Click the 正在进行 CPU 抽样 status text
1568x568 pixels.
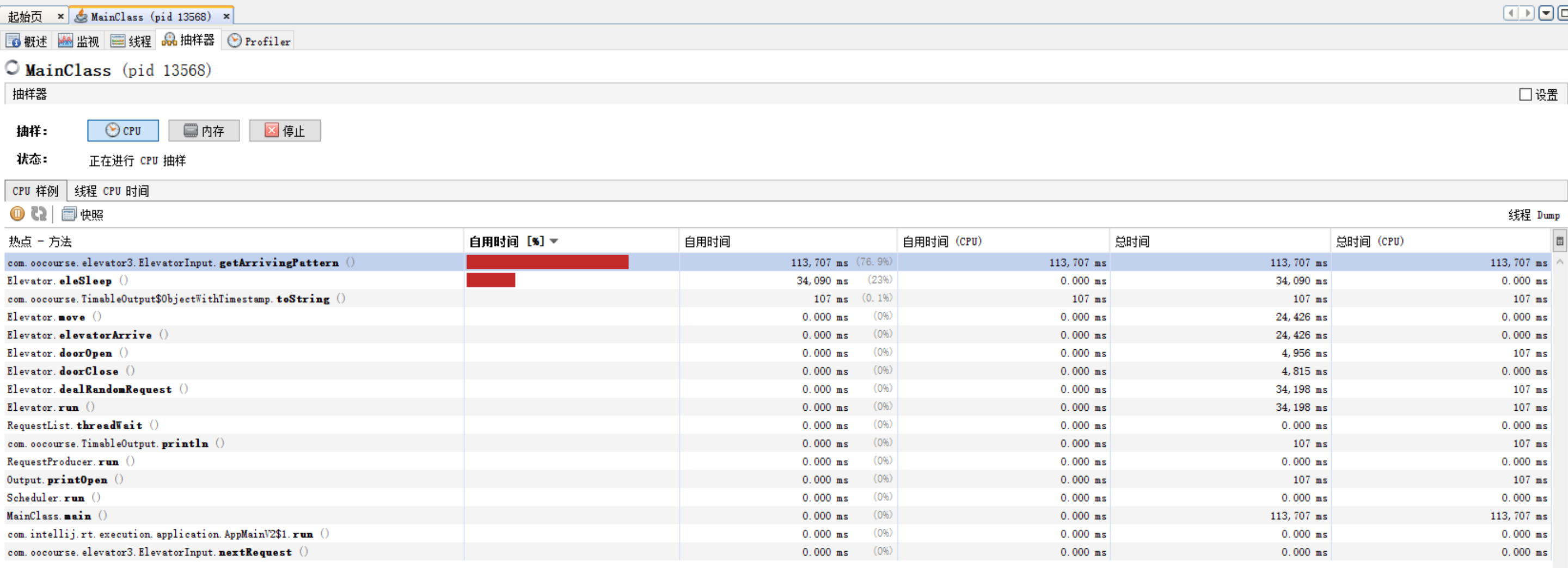click(138, 160)
